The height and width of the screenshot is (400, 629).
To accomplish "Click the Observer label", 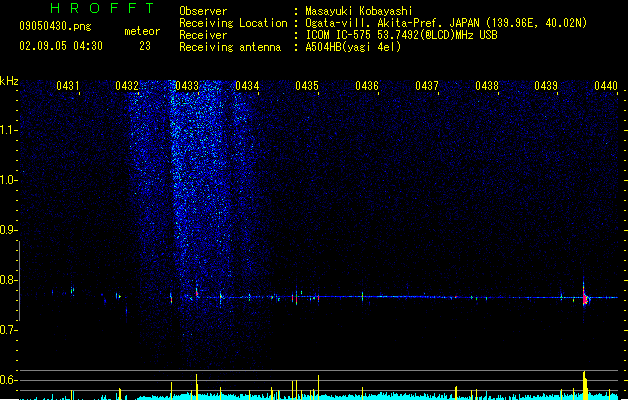I will 203,11.
